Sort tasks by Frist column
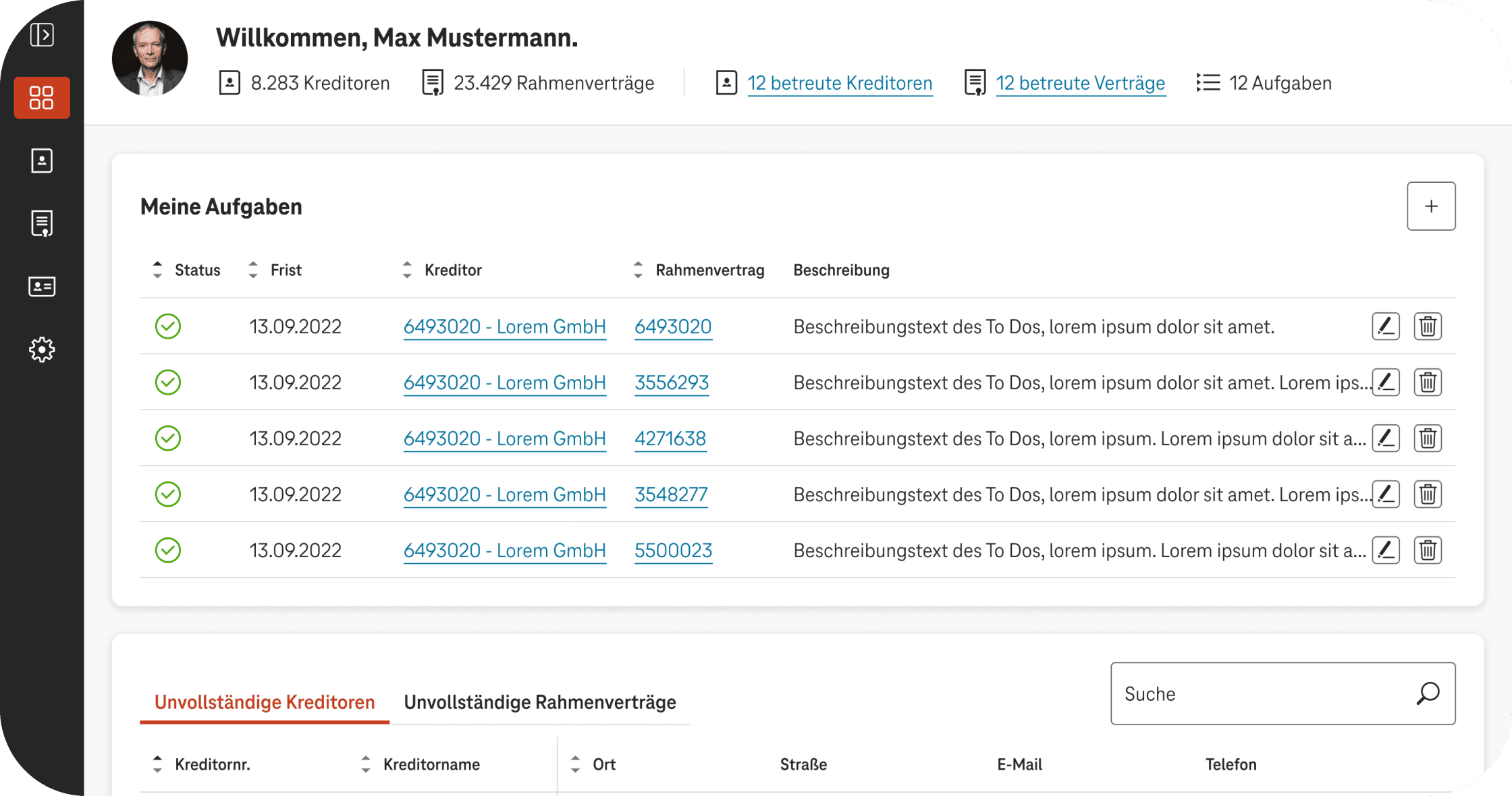This screenshot has width=1512, height=796. tap(254, 270)
